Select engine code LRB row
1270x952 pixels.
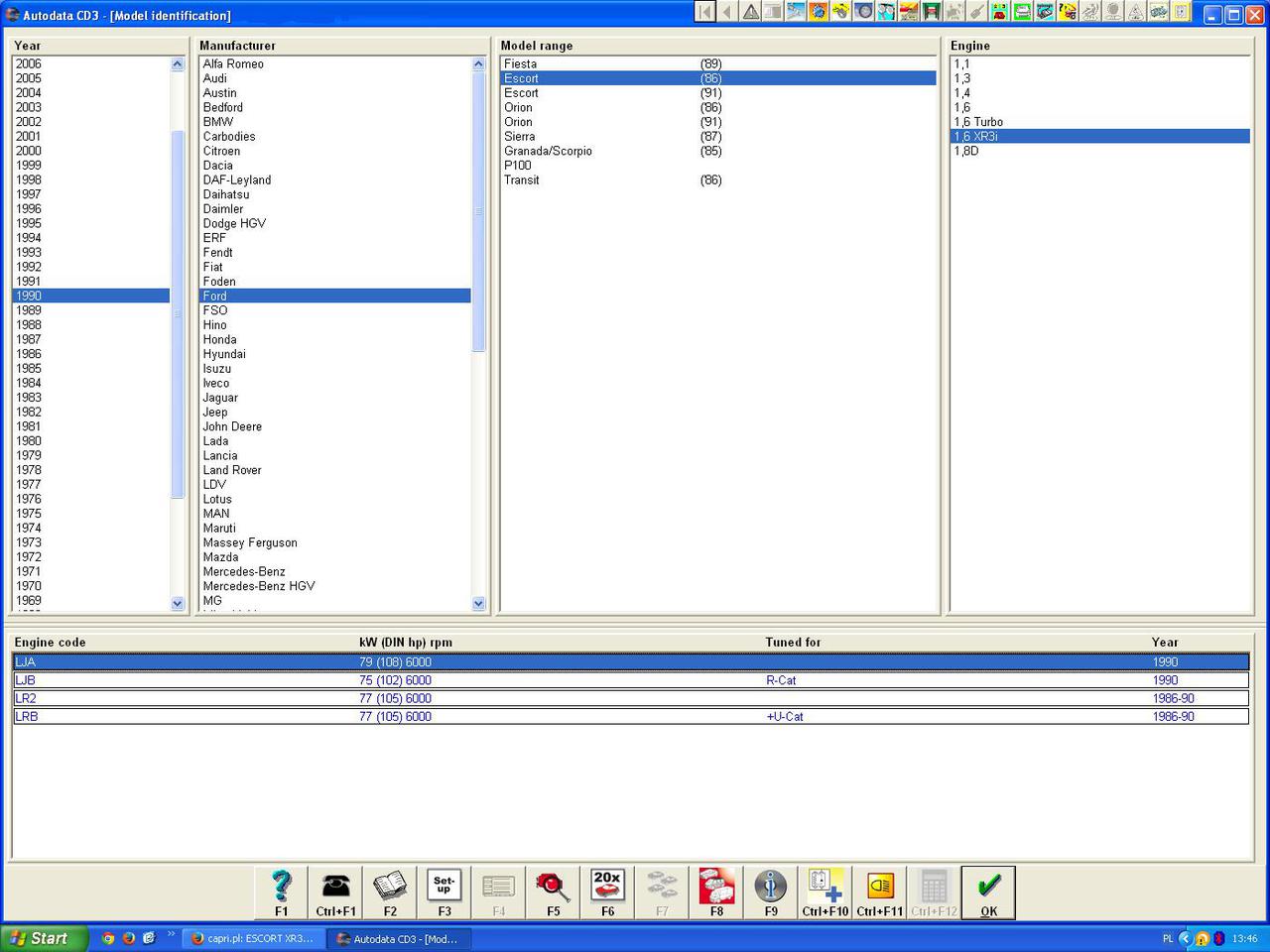click(631, 716)
